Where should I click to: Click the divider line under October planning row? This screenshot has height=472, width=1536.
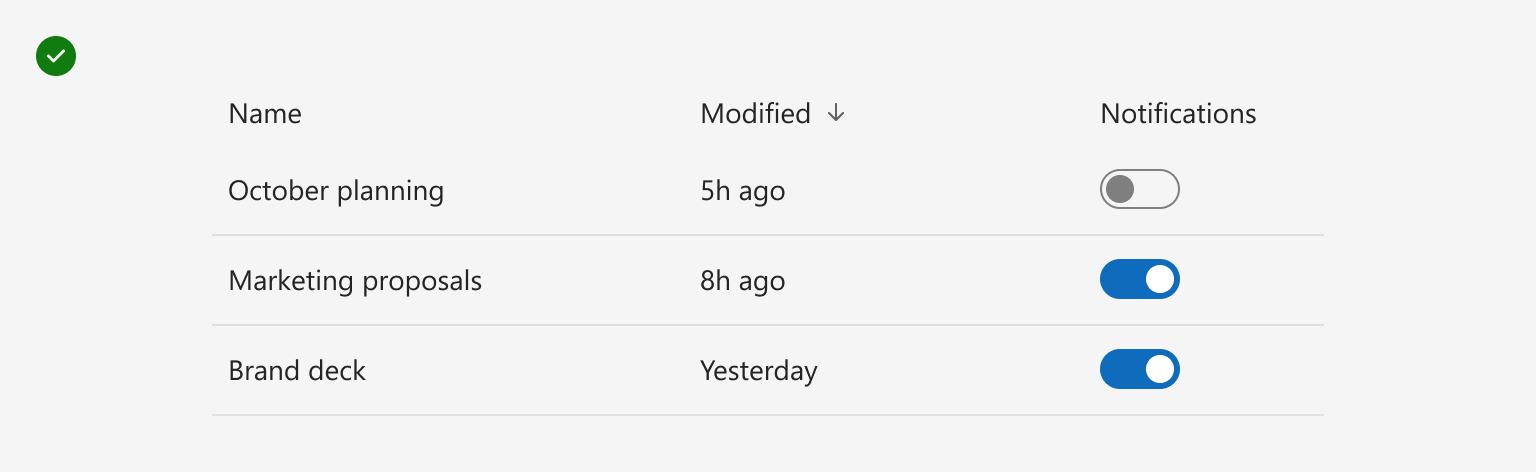tap(768, 235)
